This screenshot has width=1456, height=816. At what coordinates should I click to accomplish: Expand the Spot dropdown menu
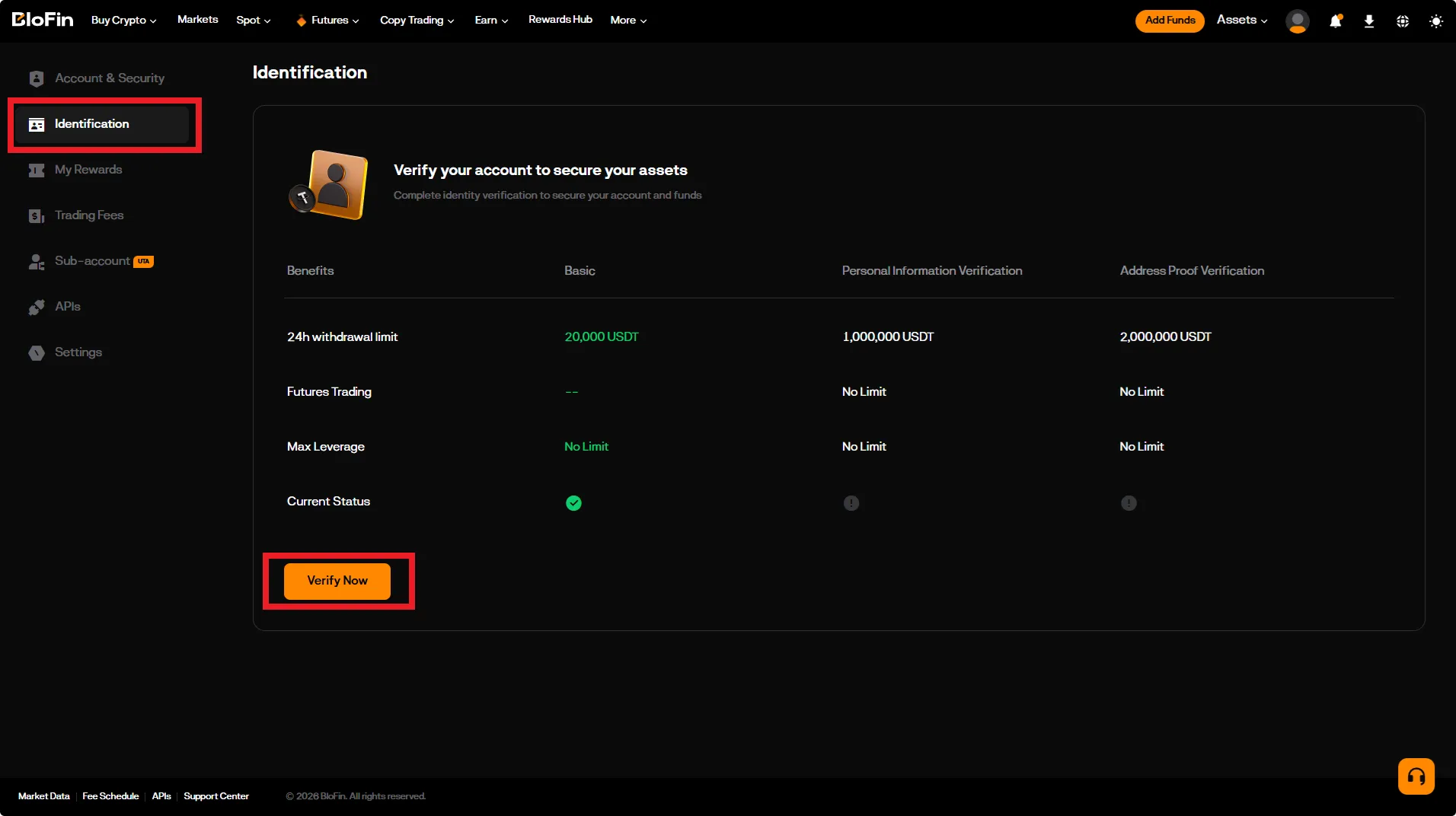[x=254, y=20]
